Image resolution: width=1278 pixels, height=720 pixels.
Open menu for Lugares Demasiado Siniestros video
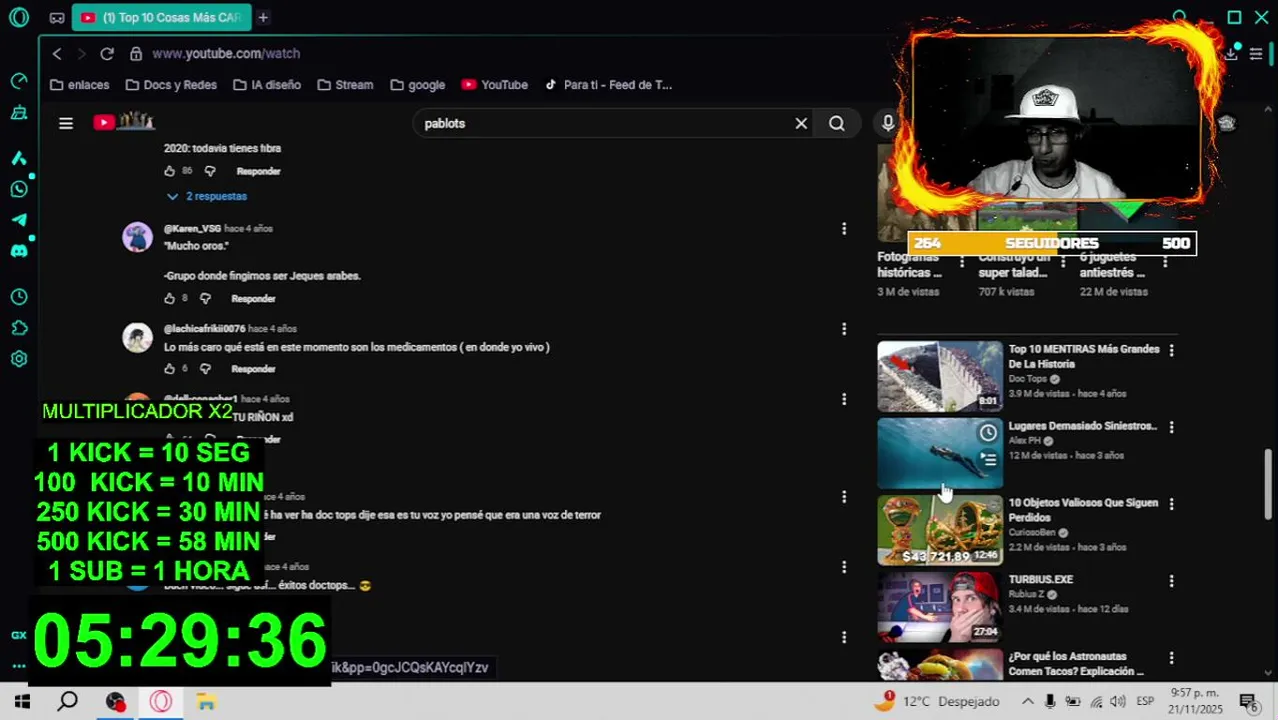tap(1171, 427)
